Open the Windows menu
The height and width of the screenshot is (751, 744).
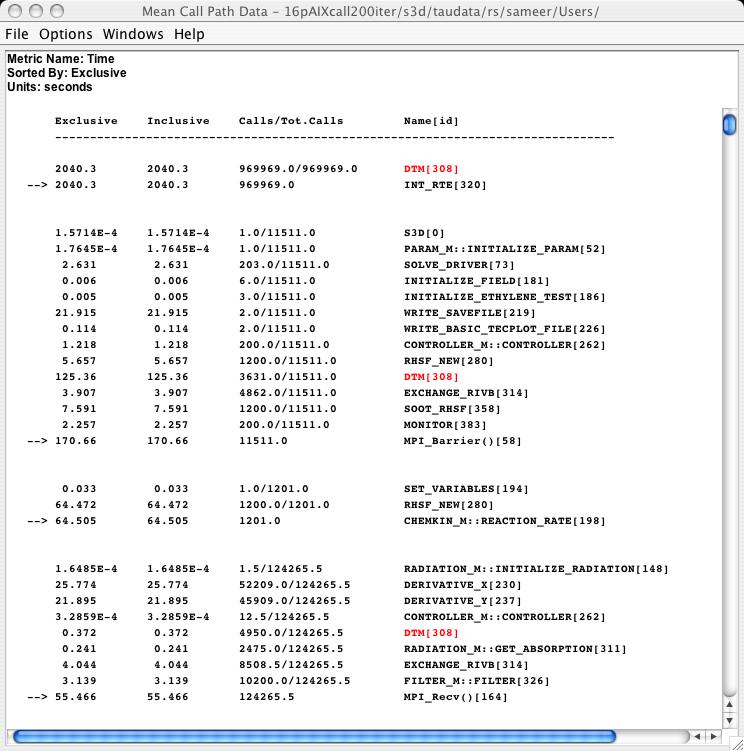pyautogui.click(x=133, y=34)
